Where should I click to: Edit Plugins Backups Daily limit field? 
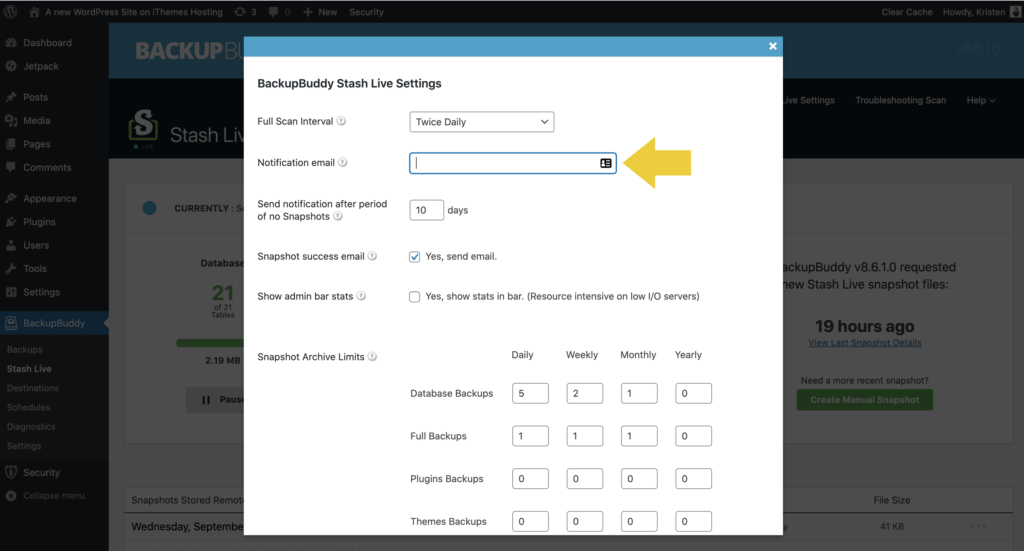pos(530,479)
